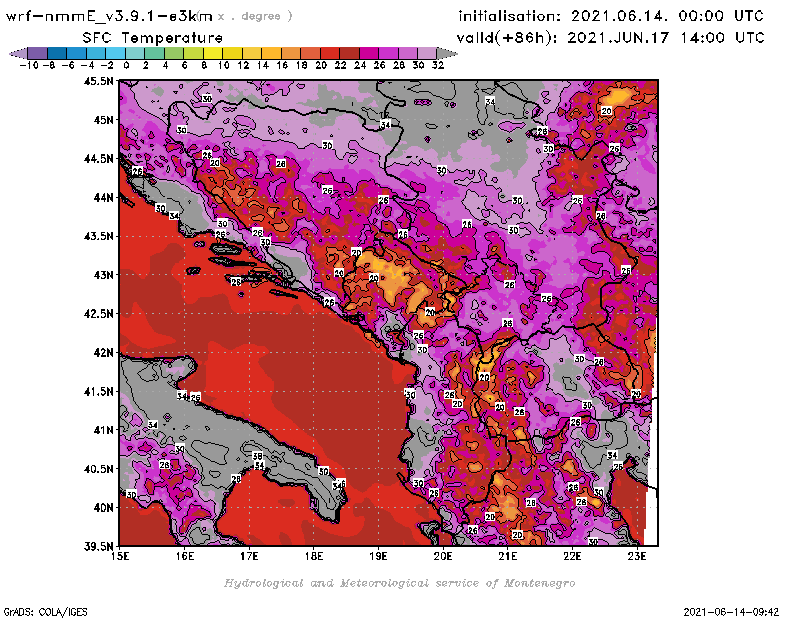The width and height of the screenshot is (800, 618).
Task: Click the 32 value on the legend scale
Action: tap(438, 65)
